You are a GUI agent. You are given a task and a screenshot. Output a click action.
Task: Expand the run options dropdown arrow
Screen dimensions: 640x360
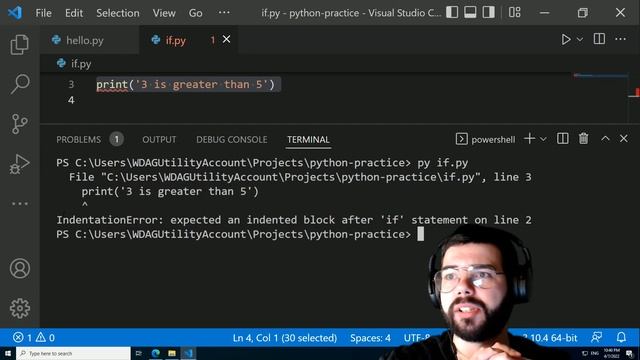click(x=580, y=40)
